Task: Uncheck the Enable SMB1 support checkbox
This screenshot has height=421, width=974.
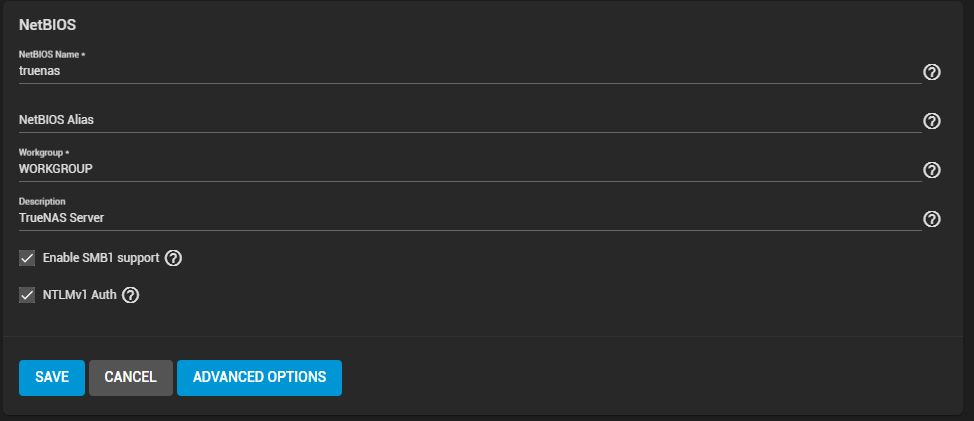Action: tap(27, 258)
